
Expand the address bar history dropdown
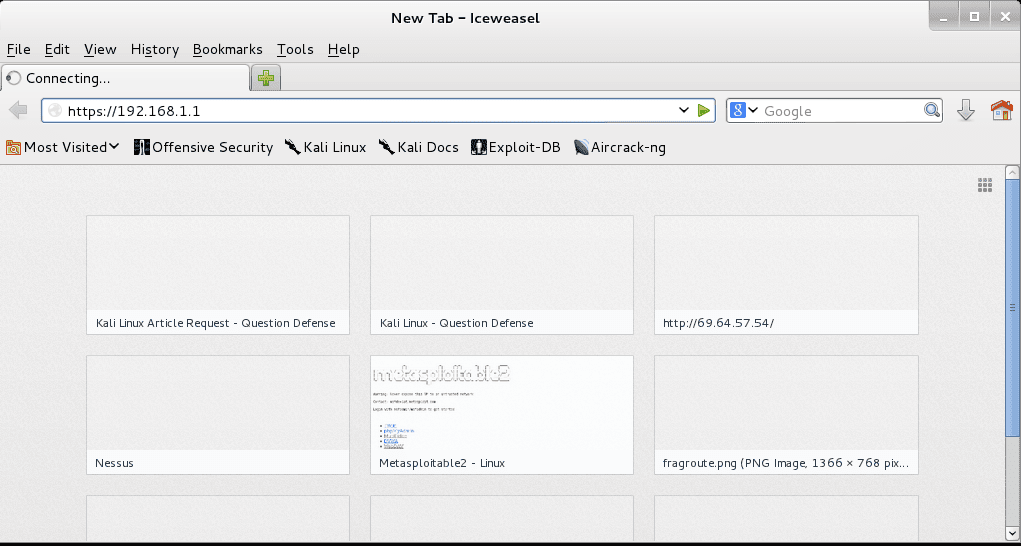pyautogui.click(x=684, y=111)
